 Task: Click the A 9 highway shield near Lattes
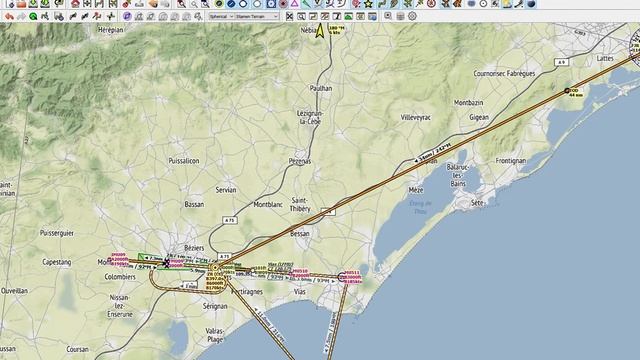[562, 62]
